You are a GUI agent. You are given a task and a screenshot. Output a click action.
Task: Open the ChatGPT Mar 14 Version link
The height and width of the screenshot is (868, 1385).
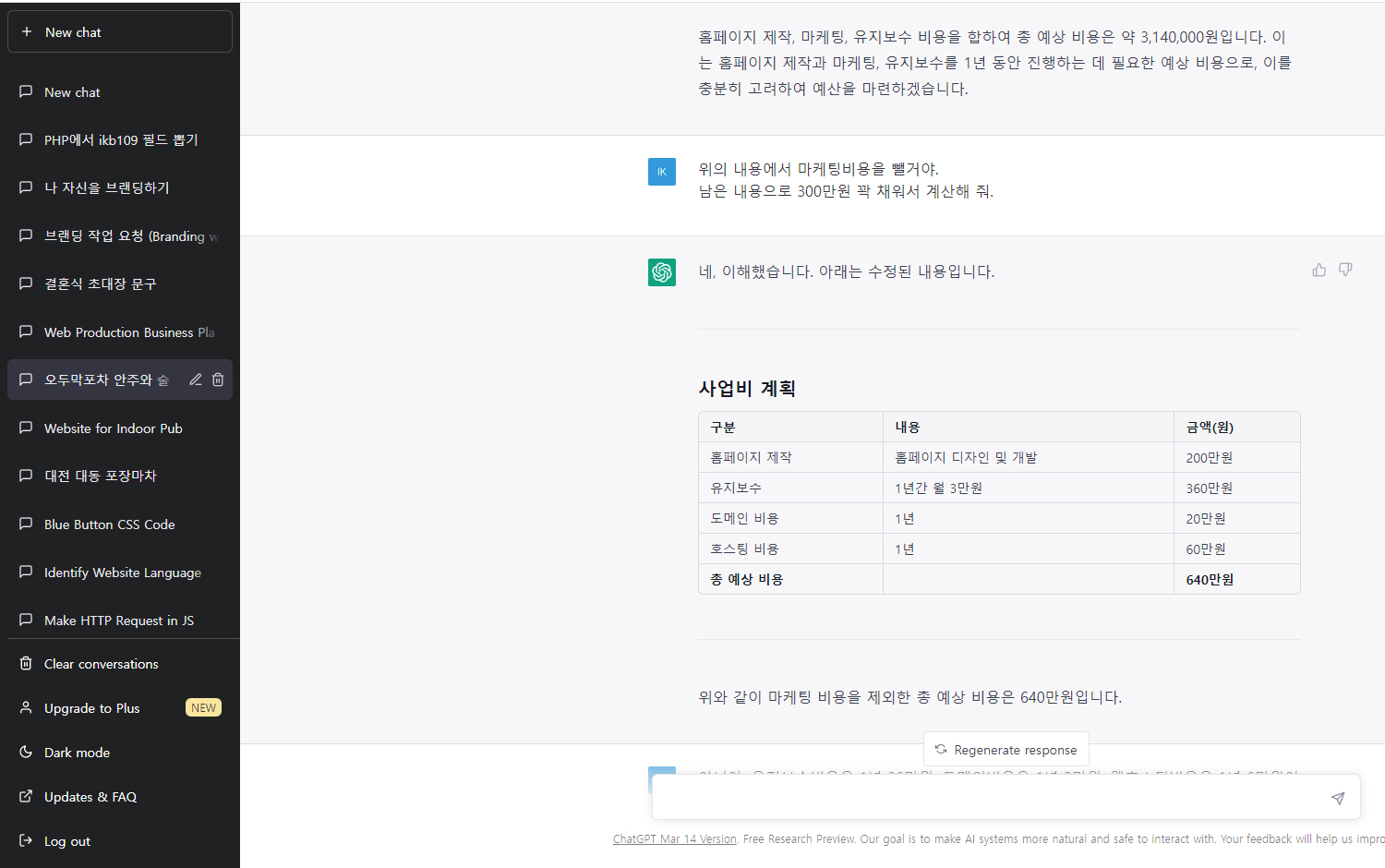(x=674, y=839)
